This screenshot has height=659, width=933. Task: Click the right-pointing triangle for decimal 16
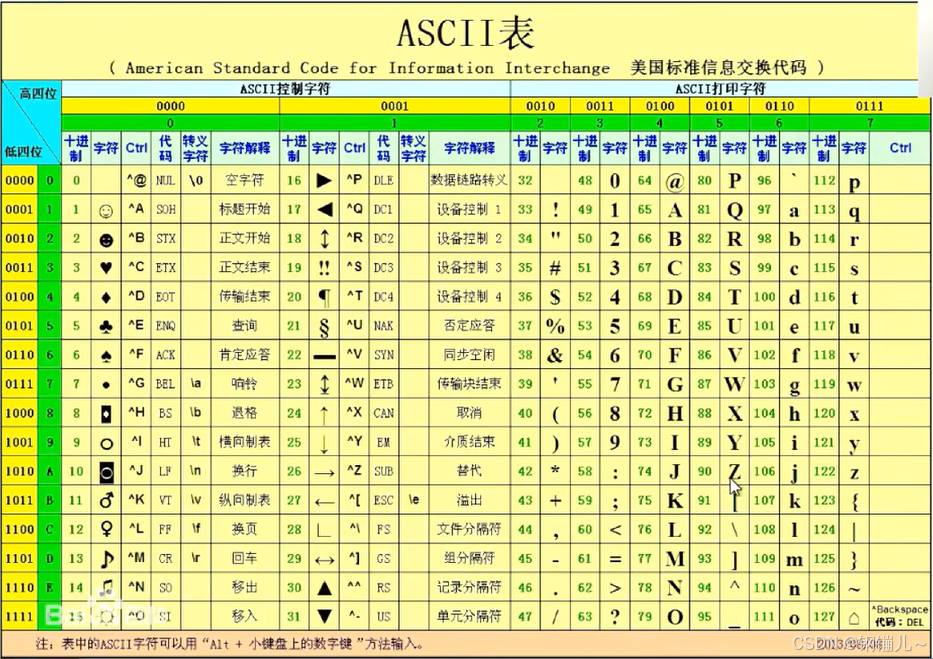[x=324, y=180]
